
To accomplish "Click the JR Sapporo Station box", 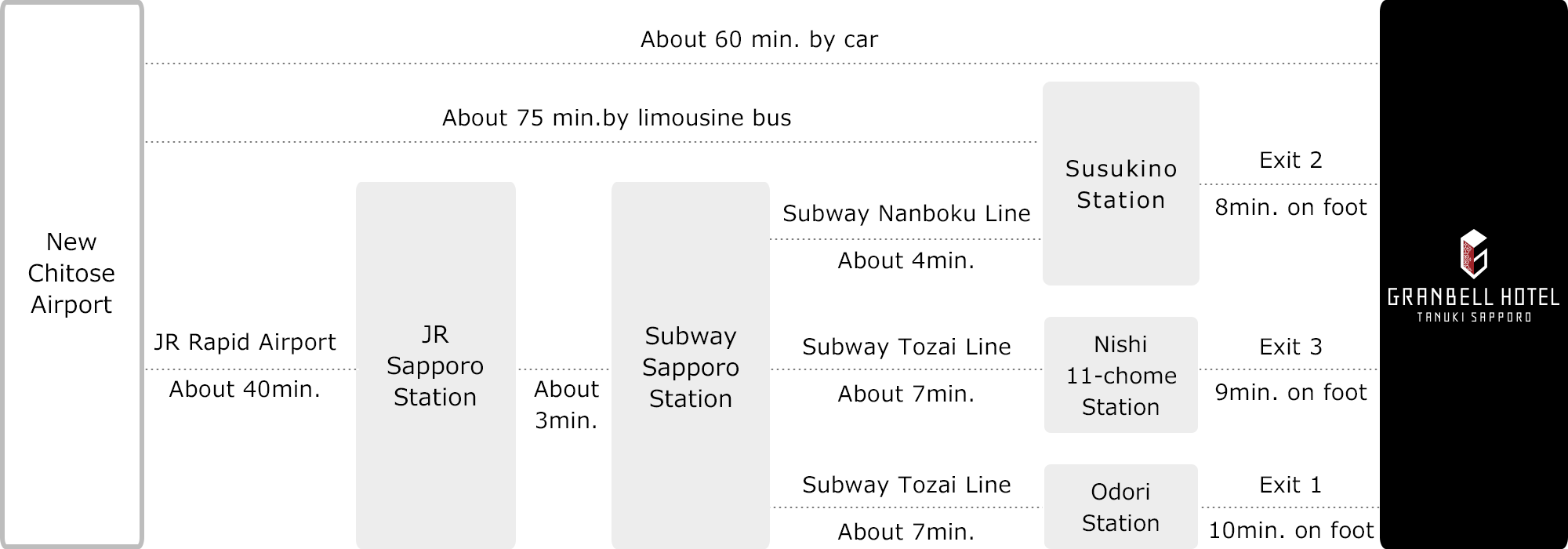I will [x=435, y=365].
